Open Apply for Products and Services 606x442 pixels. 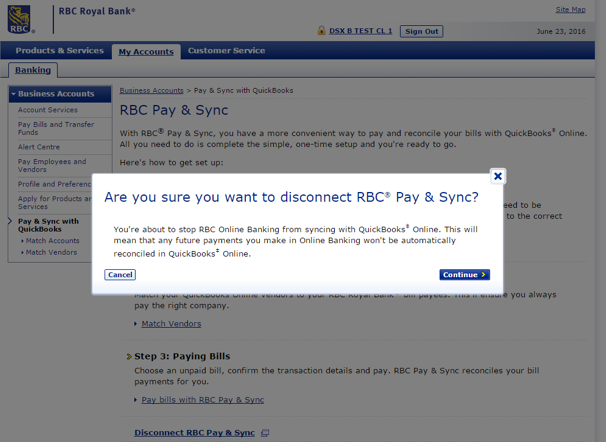click(54, 202)
